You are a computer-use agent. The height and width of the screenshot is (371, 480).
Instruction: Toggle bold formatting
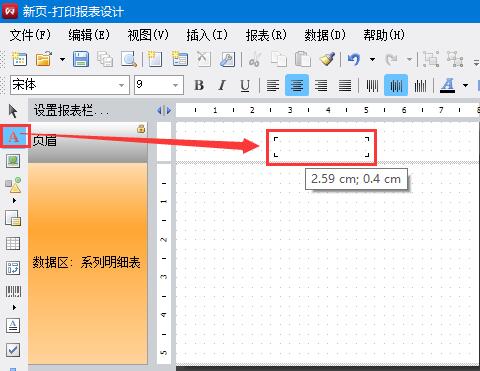pos(199,86)
